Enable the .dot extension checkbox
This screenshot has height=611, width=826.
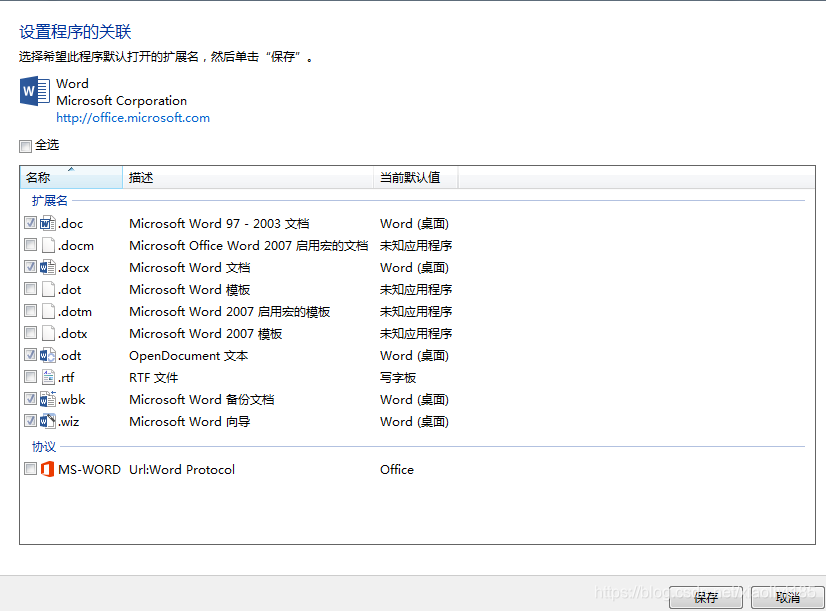(x=30, y=289)
